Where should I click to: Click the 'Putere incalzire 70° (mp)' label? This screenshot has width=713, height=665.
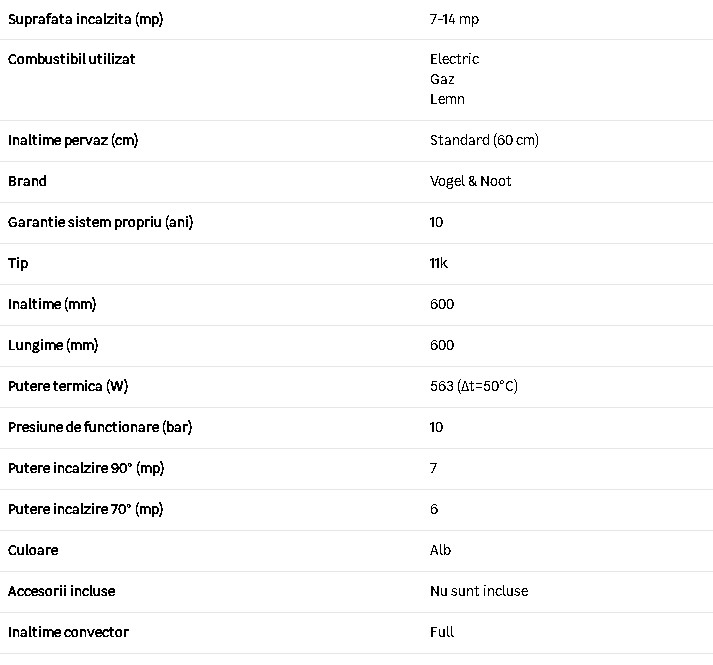click(x=86, y=509)
